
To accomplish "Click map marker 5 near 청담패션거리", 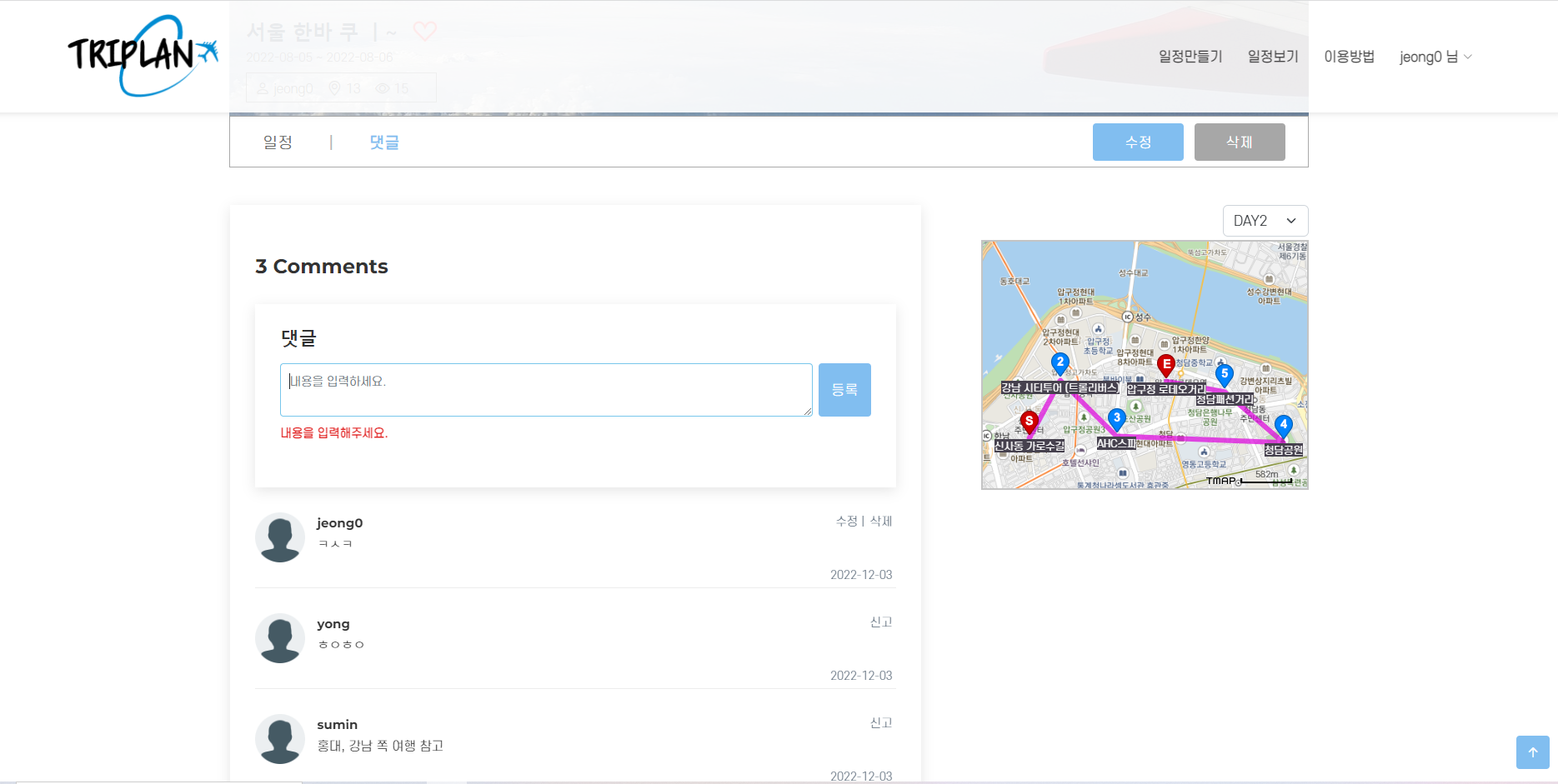I will coord(1225,375).
